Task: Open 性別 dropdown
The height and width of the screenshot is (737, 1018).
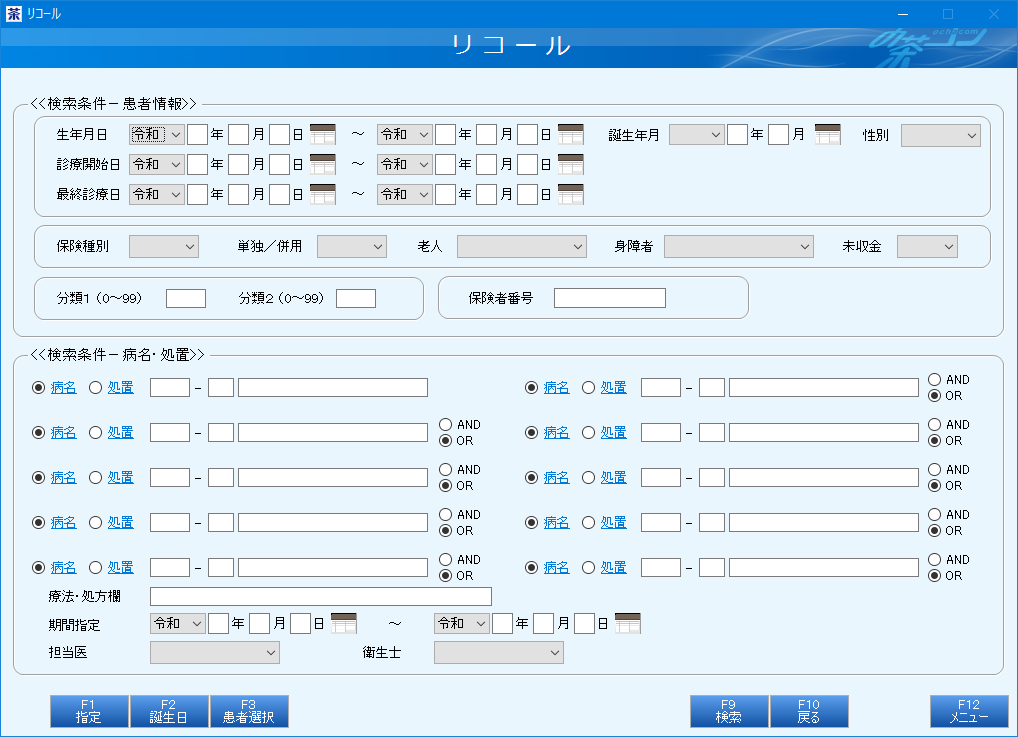Action: [941, 135]
